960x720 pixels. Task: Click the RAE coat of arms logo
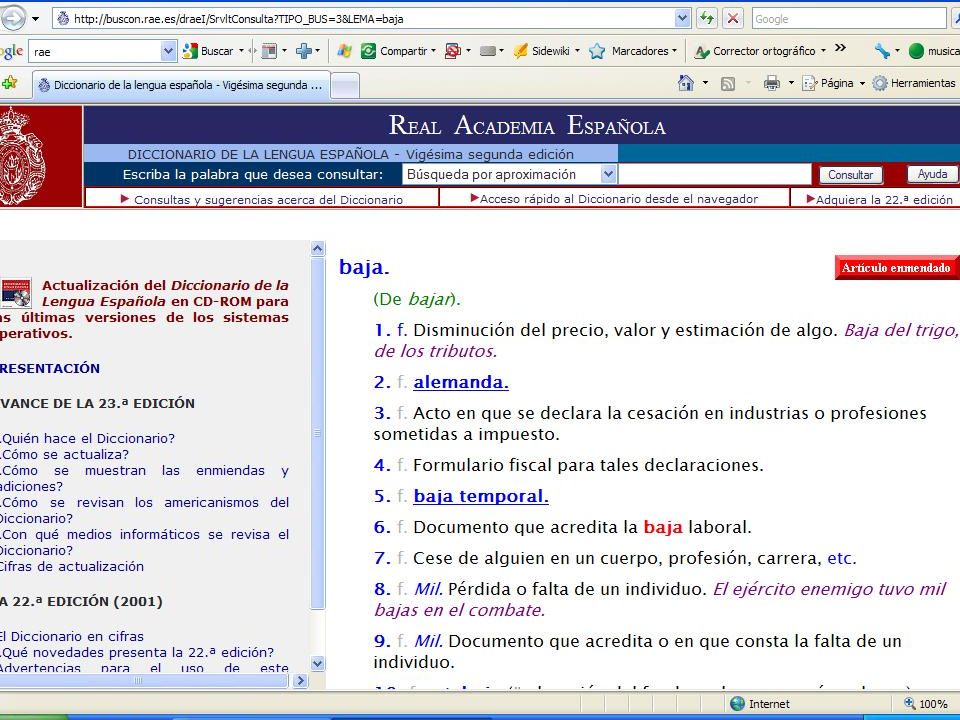[x=22, y=157]
